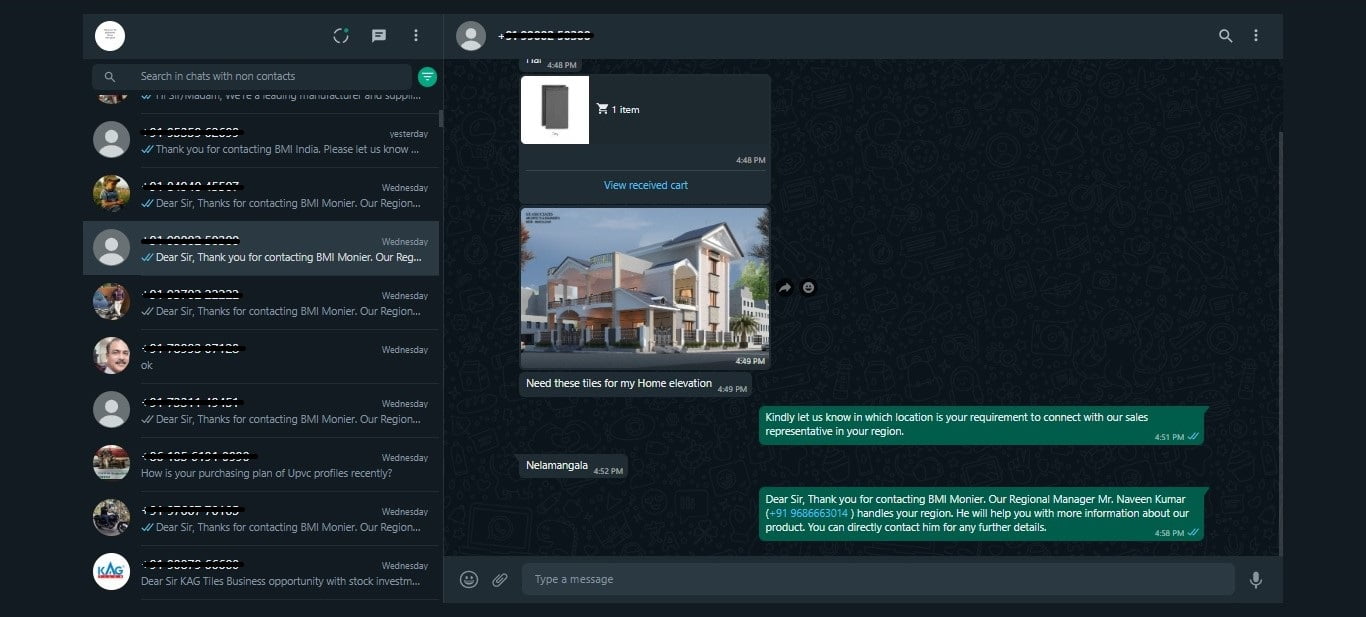Open the 'View received cart' link
1366x617 pixels.
coord(646,185)
